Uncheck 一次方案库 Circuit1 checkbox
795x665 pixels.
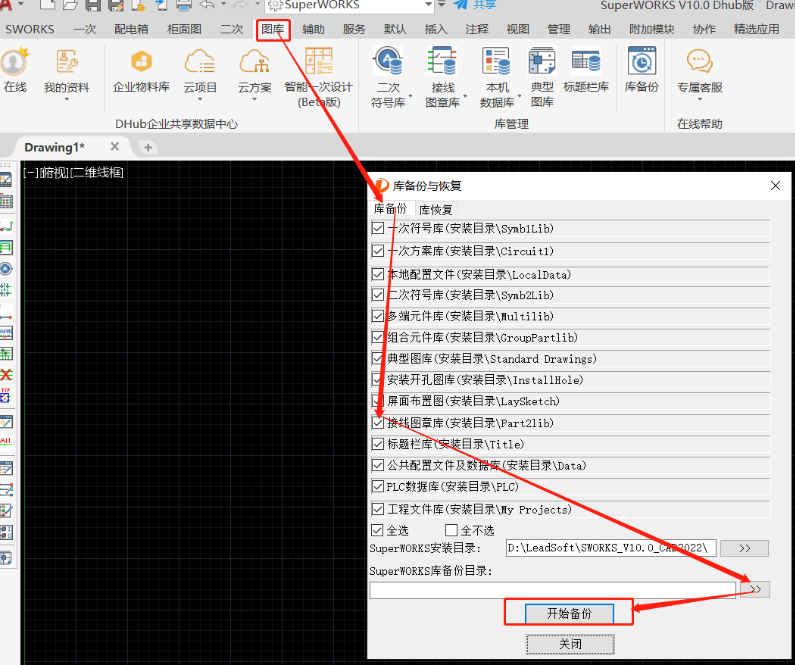(x=378, y=250)
